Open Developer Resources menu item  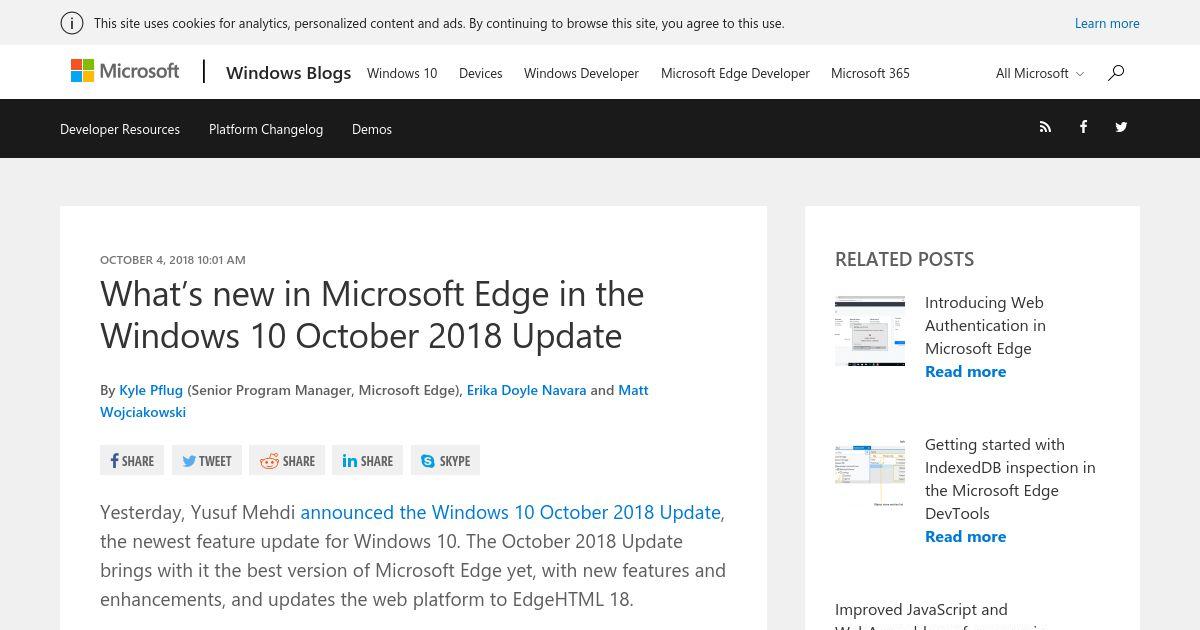point(120,129)
